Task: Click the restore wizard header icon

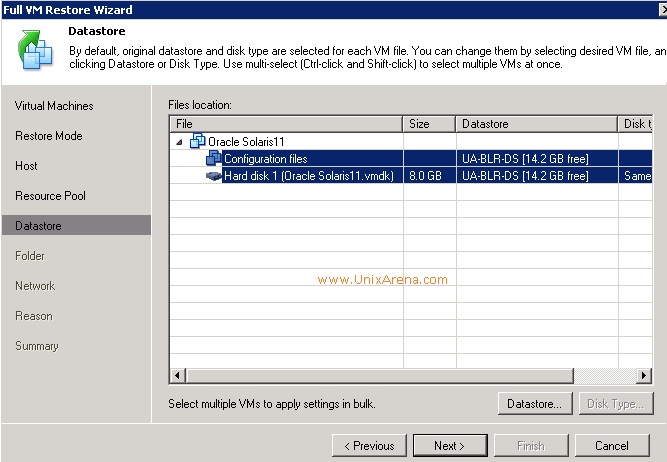Action: point(35,49)
